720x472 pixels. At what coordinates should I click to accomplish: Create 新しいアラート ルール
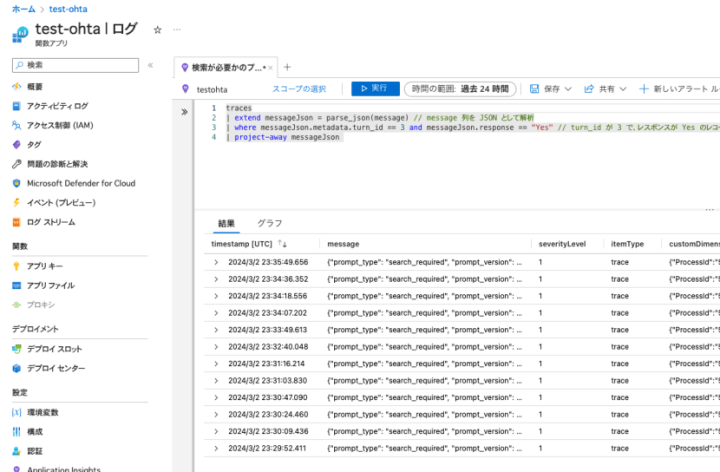click(x=680, y=89)
